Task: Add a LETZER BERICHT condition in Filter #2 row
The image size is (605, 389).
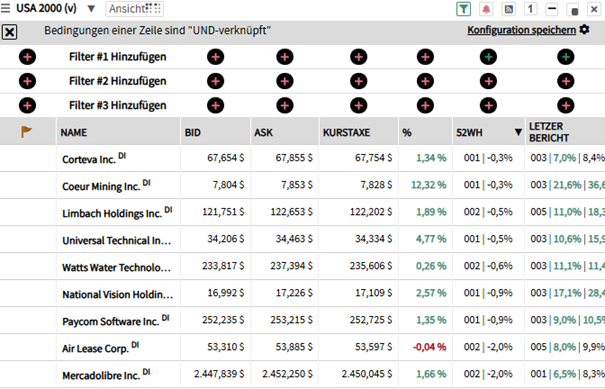Action: 566,81
